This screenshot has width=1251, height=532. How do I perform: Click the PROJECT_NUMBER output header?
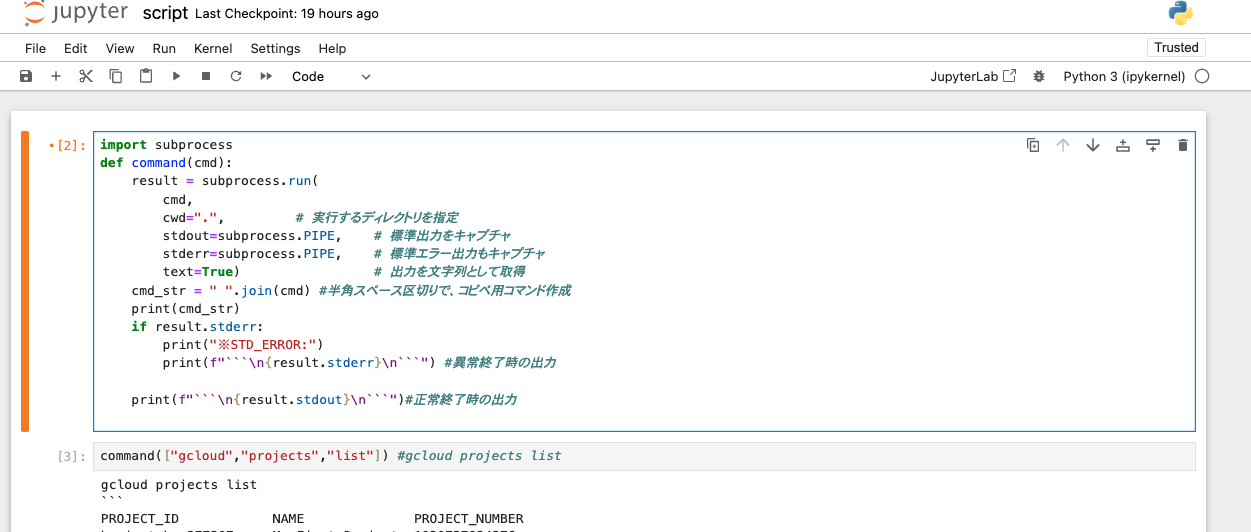click(x=469, y=518)
